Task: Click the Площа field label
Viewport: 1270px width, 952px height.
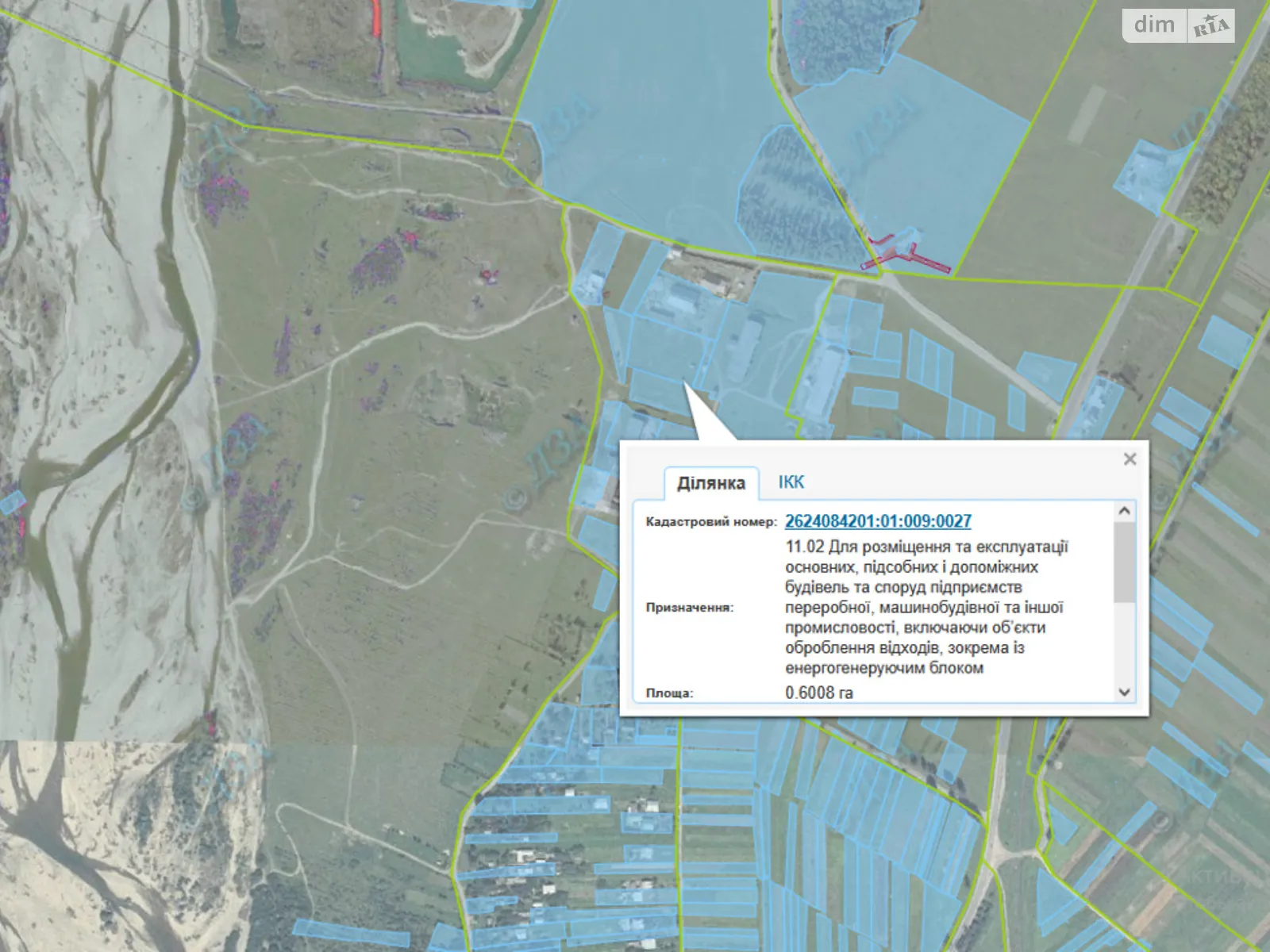Action: [x=669, y=693]
